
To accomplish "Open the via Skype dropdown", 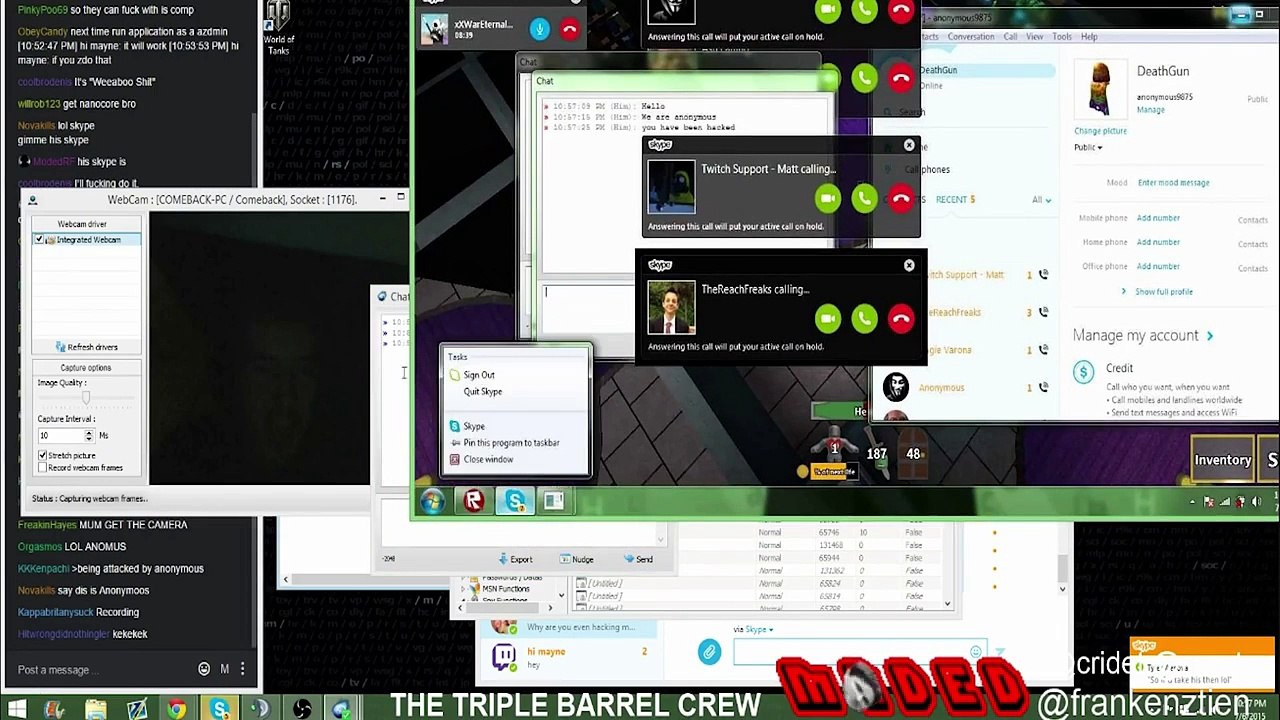I will click(753, 630).
